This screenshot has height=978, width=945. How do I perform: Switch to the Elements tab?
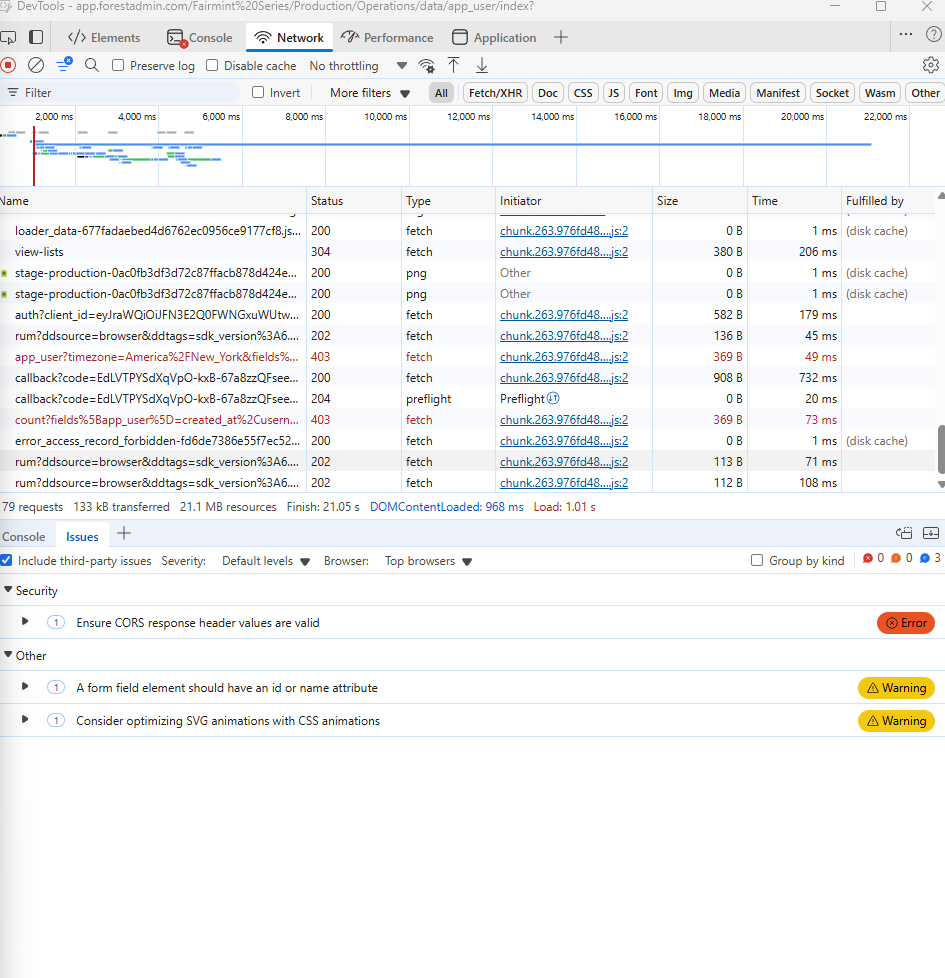pyautogui.click(x=104, y=37)
